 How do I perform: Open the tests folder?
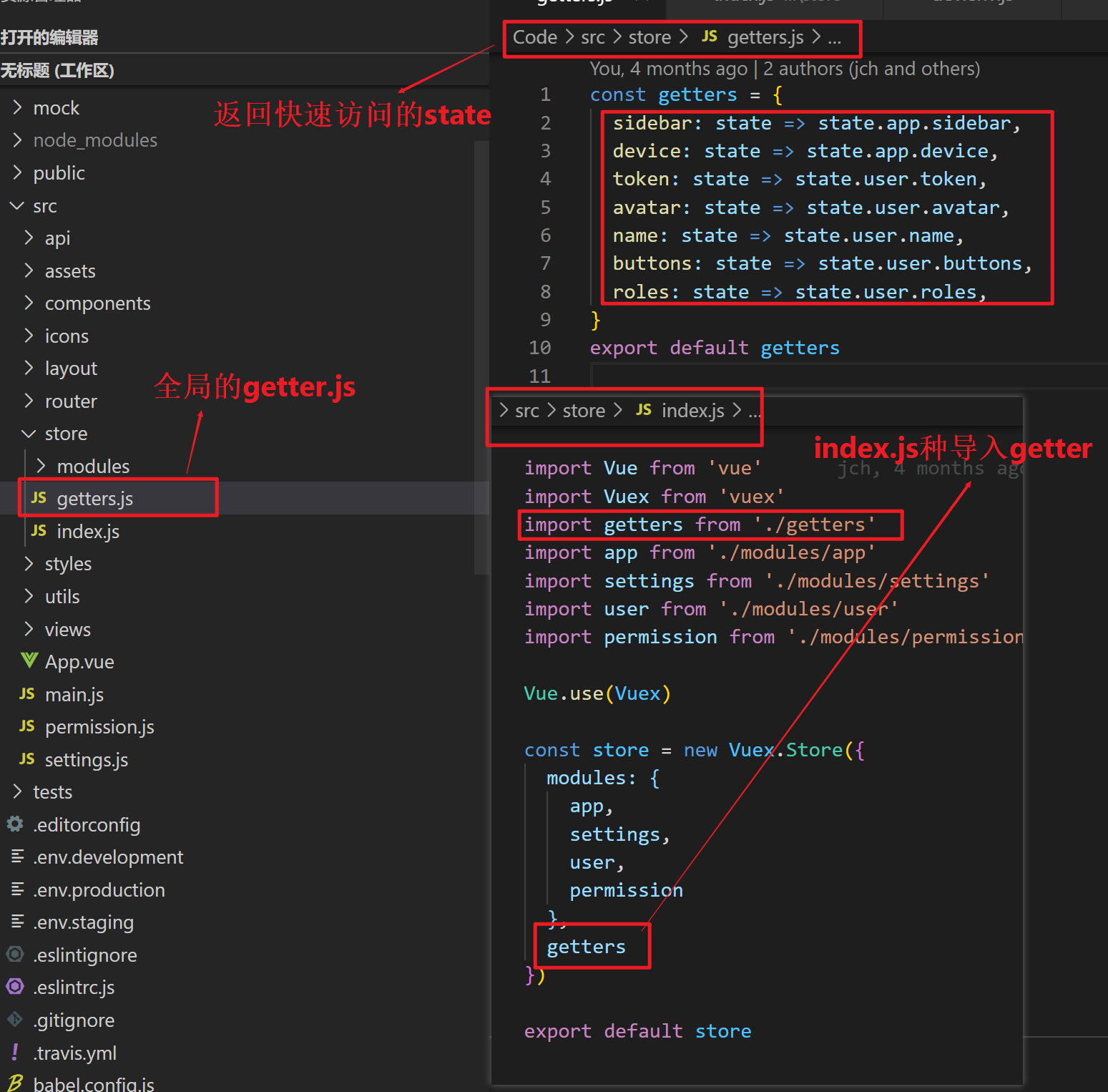coord(52,791)
